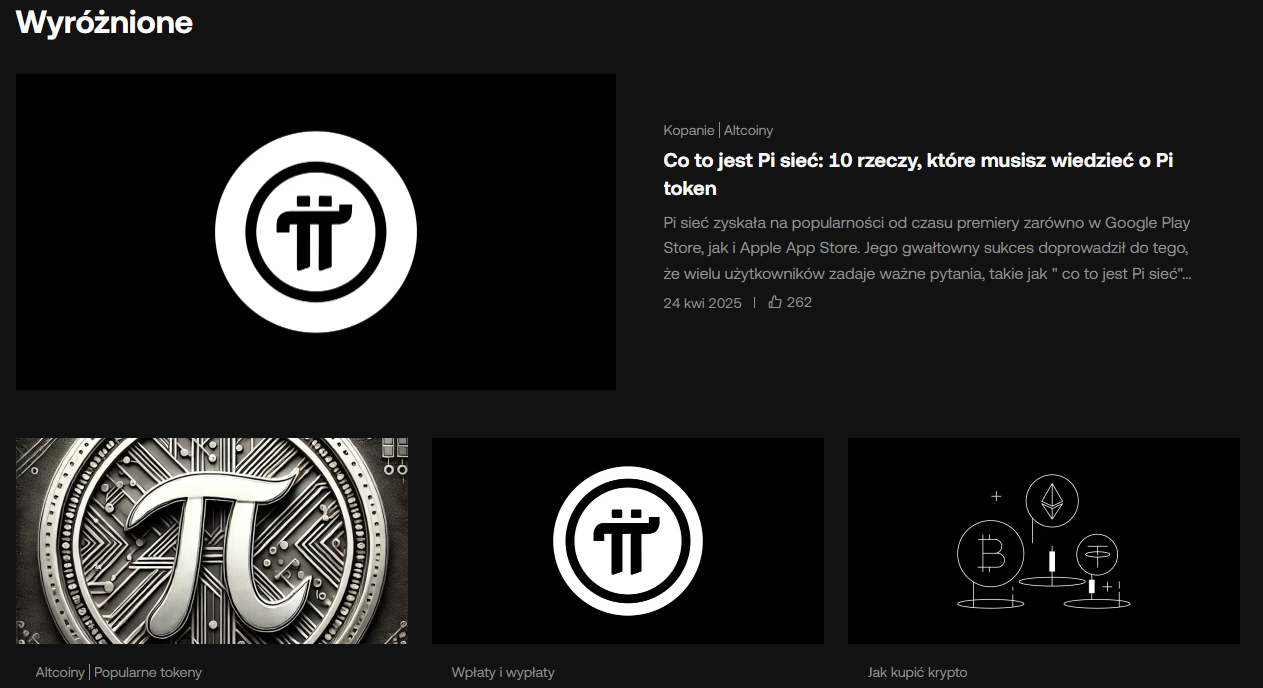Select the 'Jak kupić krypto' category tag
This screenshot has width=1263, height=688.
[917, 672]
